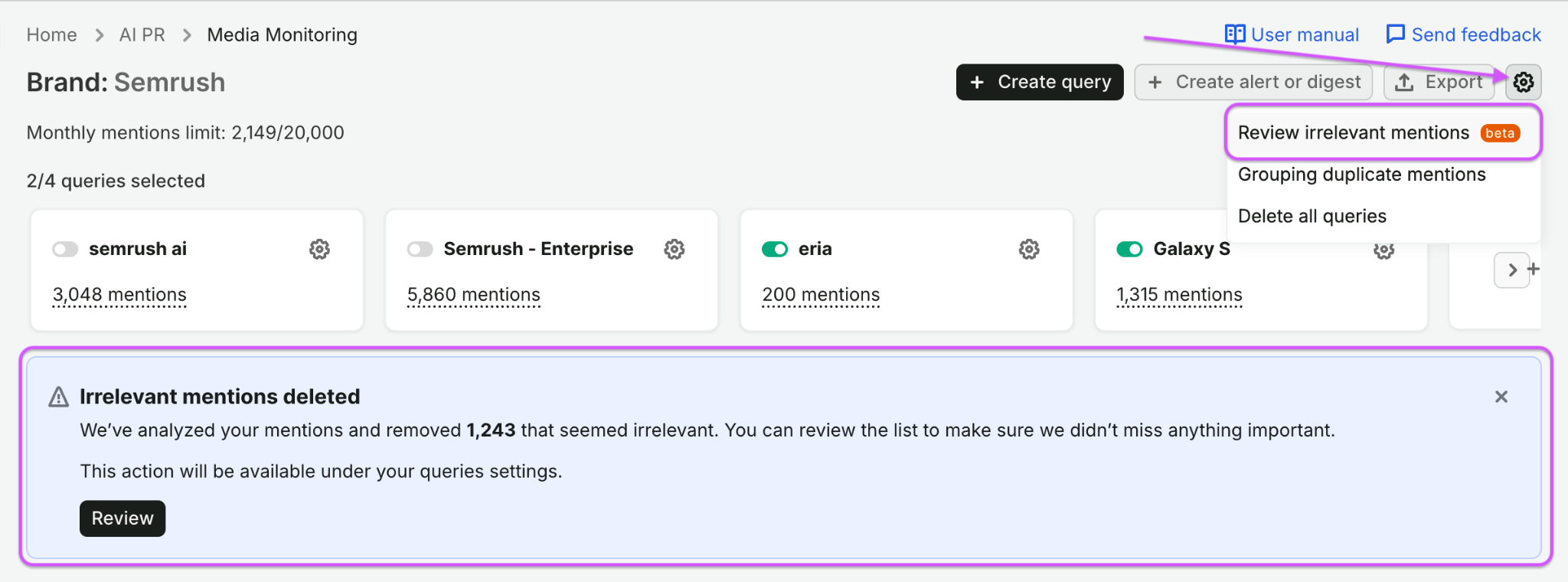Open settings gear for Semrush - Enterprise query

674,249
